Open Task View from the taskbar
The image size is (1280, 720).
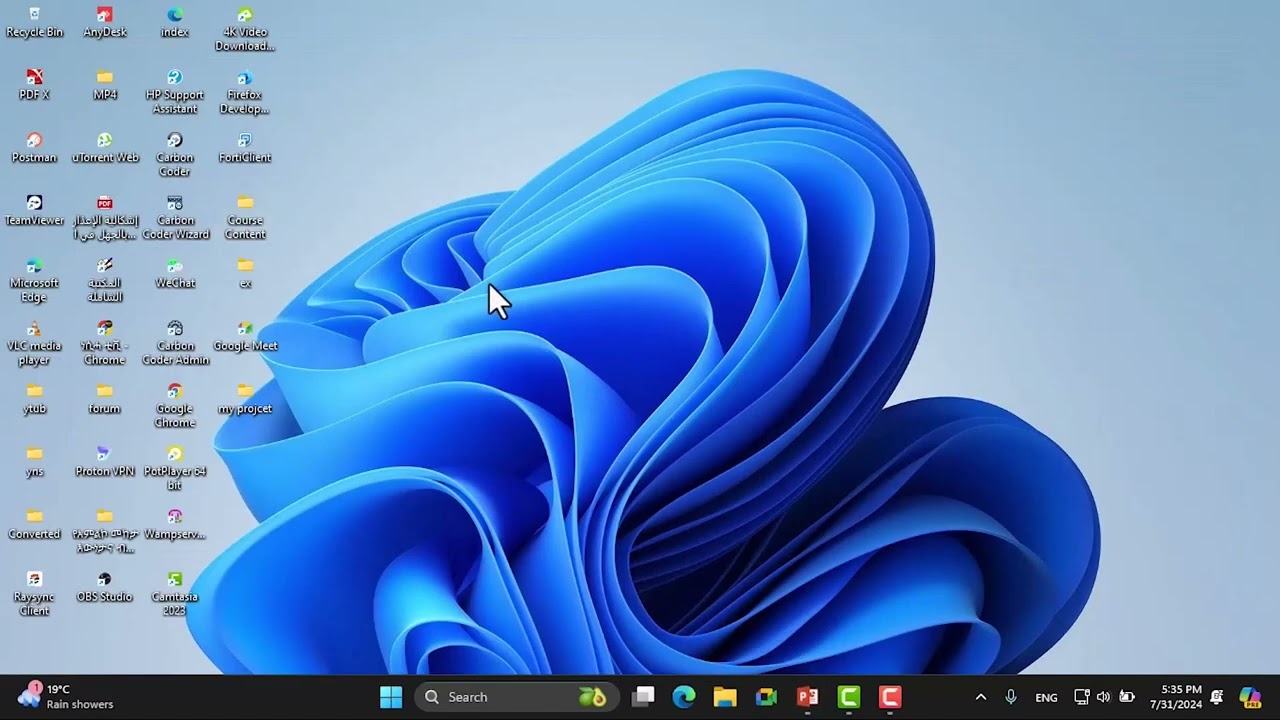(644, 697)
